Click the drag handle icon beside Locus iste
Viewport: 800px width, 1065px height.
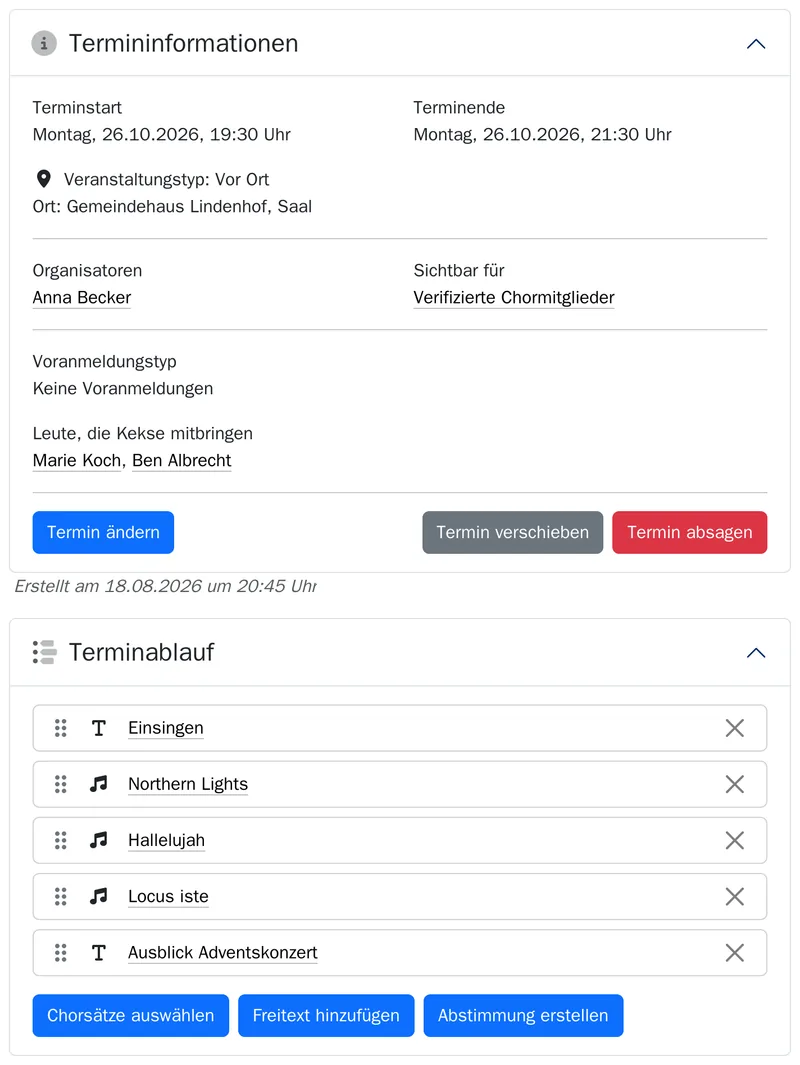(60, 897)
